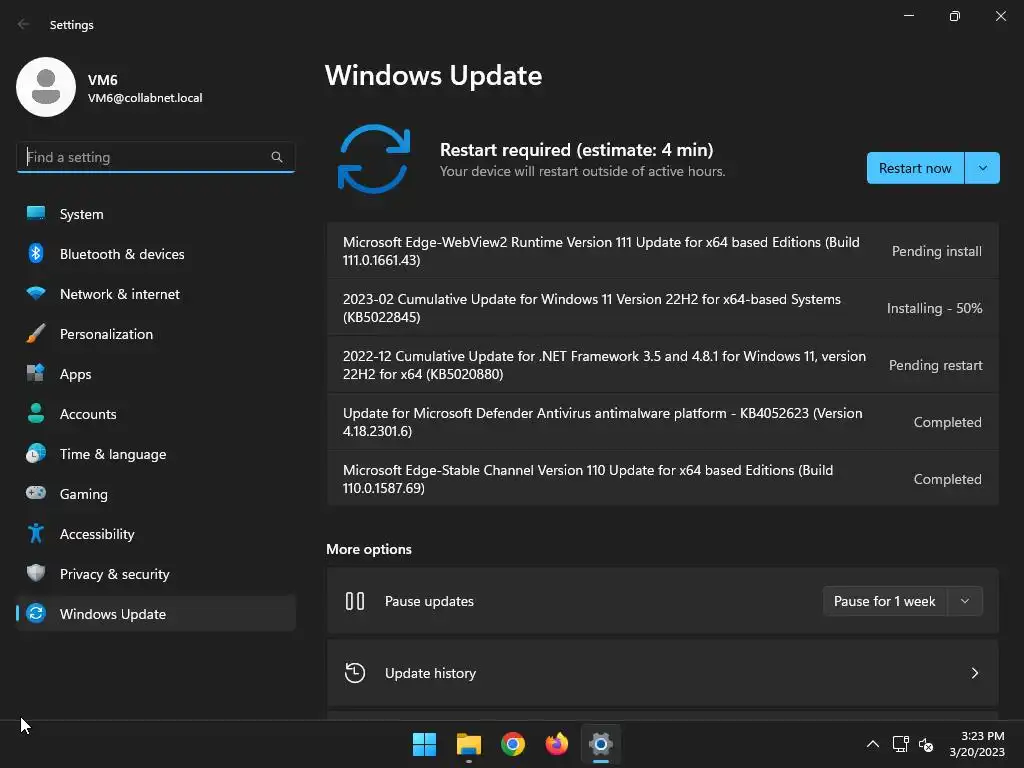Click the Accessibility figure icon
The width and height of the screenshot is (1024, 768).
[36, 534]
